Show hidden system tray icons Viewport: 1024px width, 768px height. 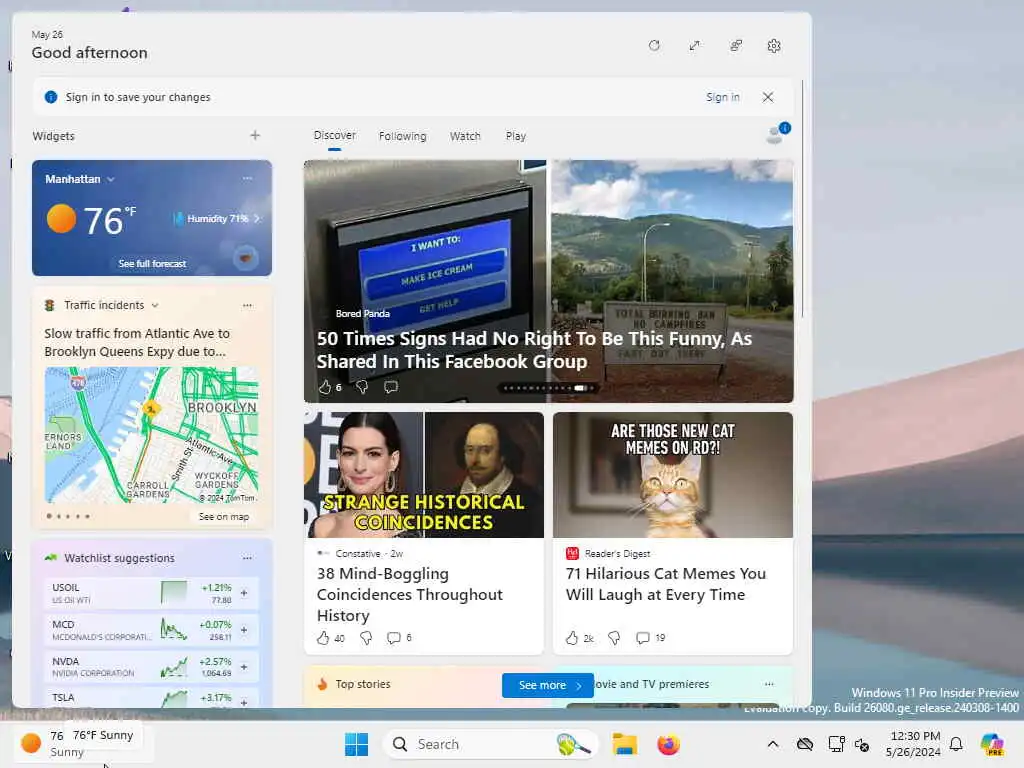(773, 744)
